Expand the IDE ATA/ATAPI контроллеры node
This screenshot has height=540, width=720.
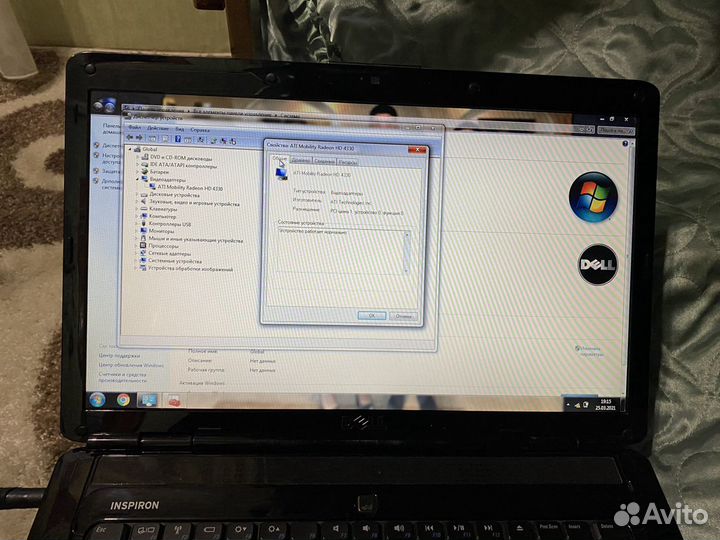coord(137,164)
